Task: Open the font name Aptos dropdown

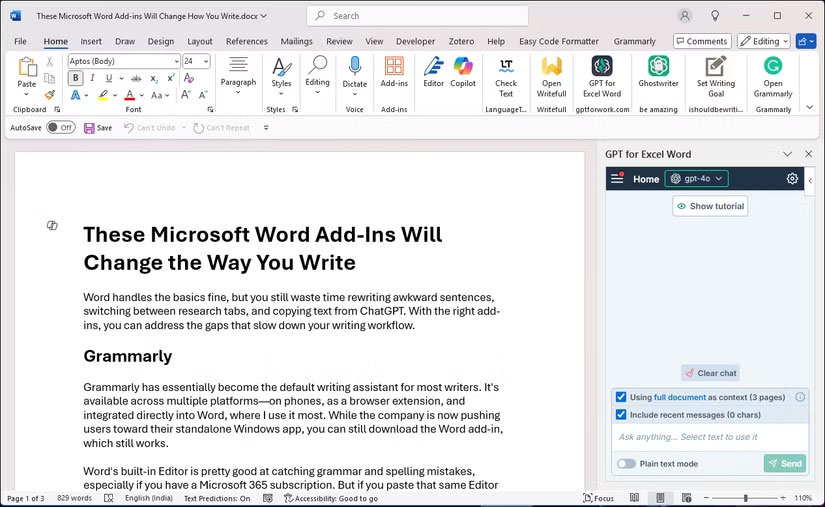Action: coord(174,61)
